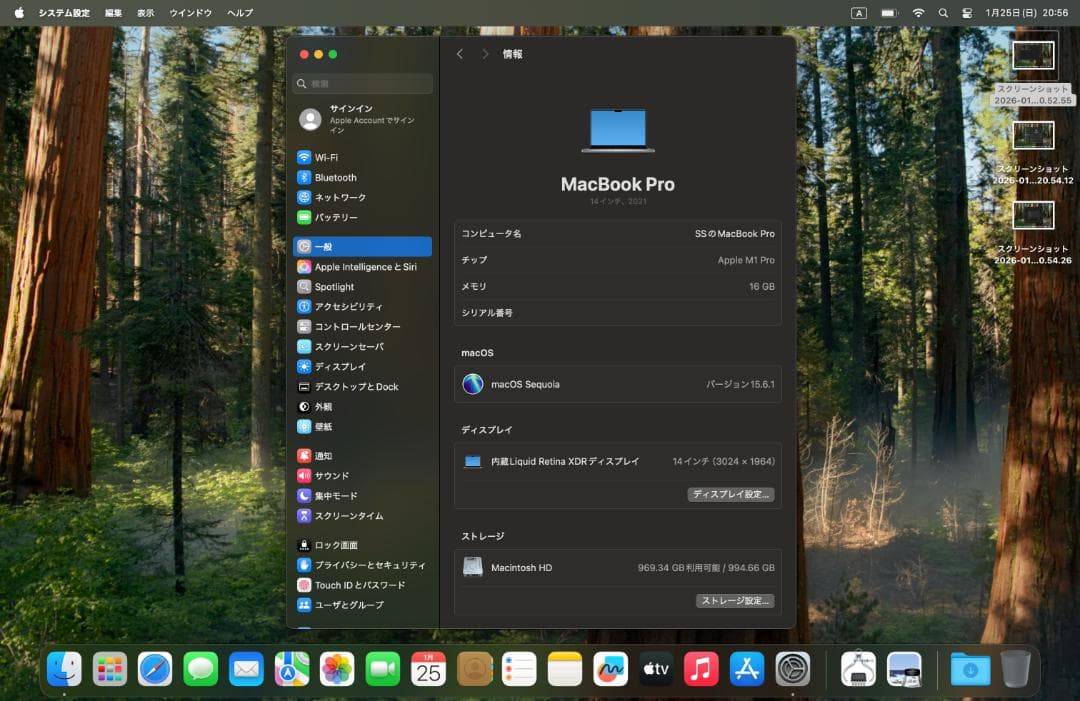Viewport: 1080px width, 701px height.
Task: Open Apple Intelligence と Siri settings
Action: pos(370,267)
